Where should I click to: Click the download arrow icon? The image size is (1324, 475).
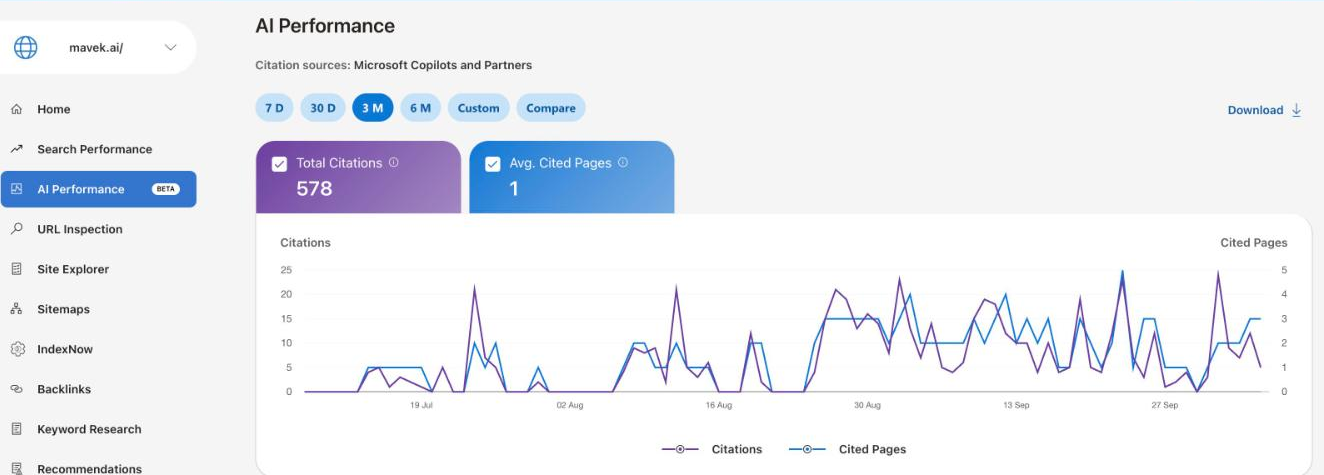pyautogui.click(x=1296, y=110)
